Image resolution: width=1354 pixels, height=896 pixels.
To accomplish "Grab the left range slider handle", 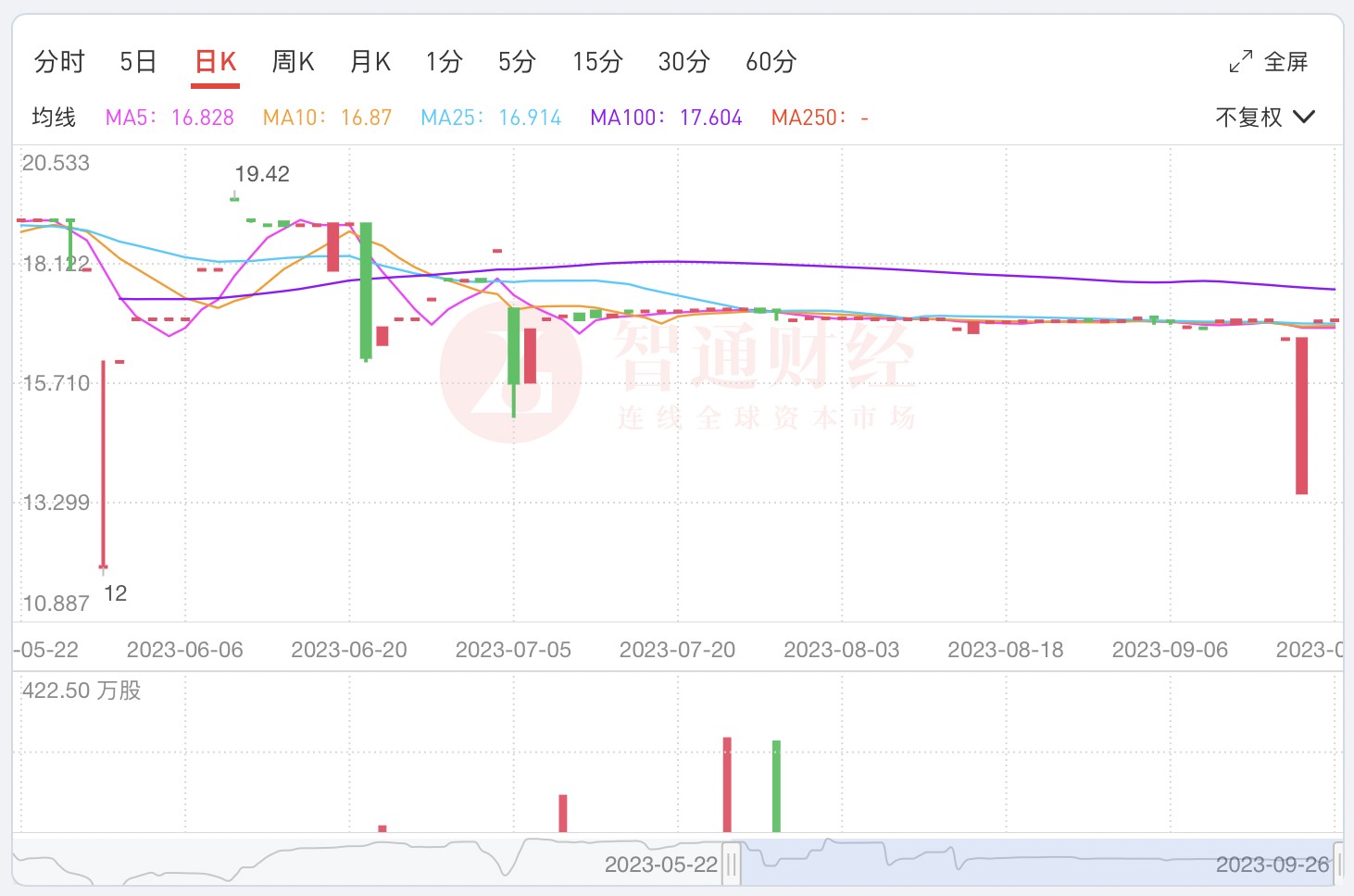I will (732, 865).
